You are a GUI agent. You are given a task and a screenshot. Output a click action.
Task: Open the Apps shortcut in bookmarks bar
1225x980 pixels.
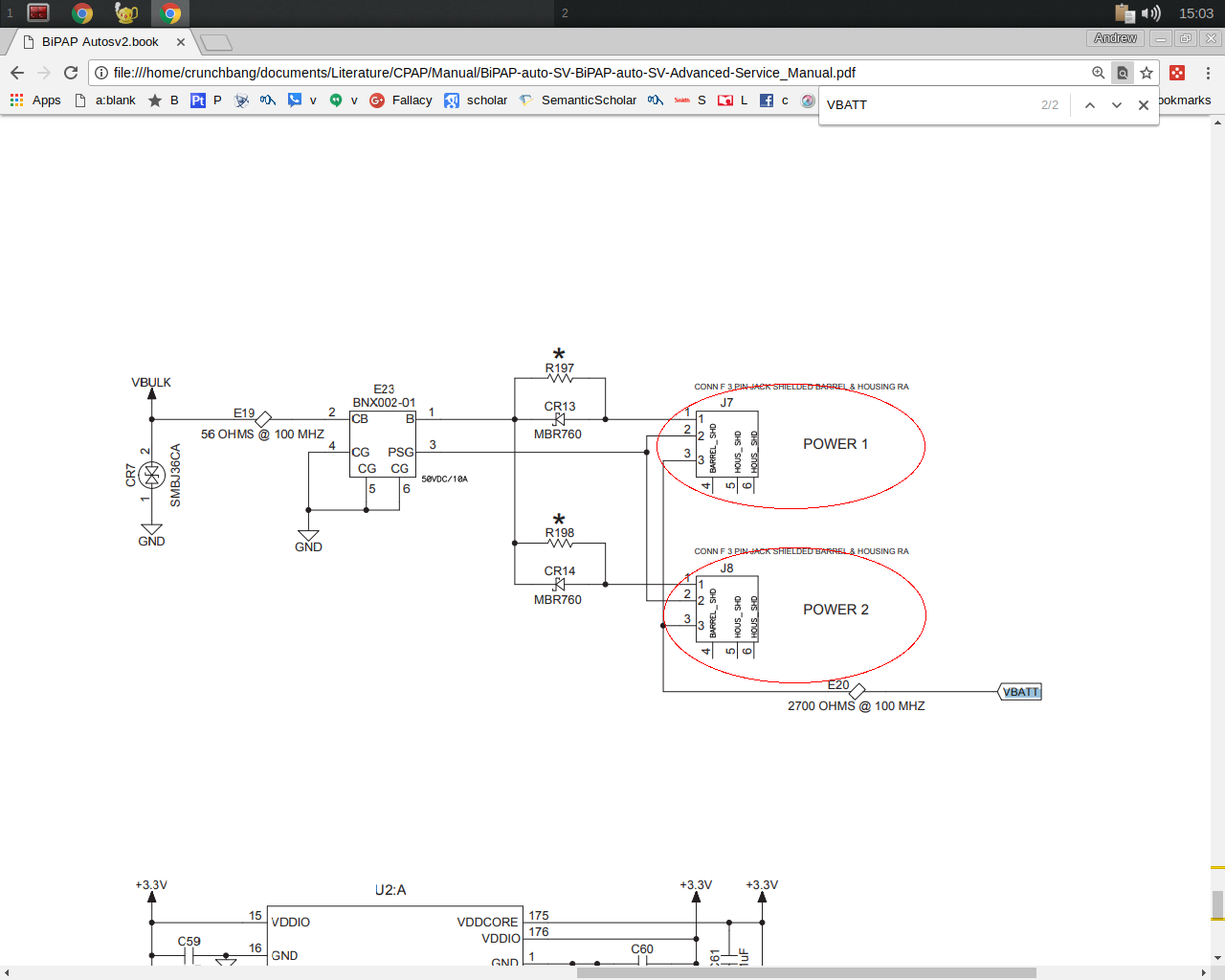pos(35,100)
